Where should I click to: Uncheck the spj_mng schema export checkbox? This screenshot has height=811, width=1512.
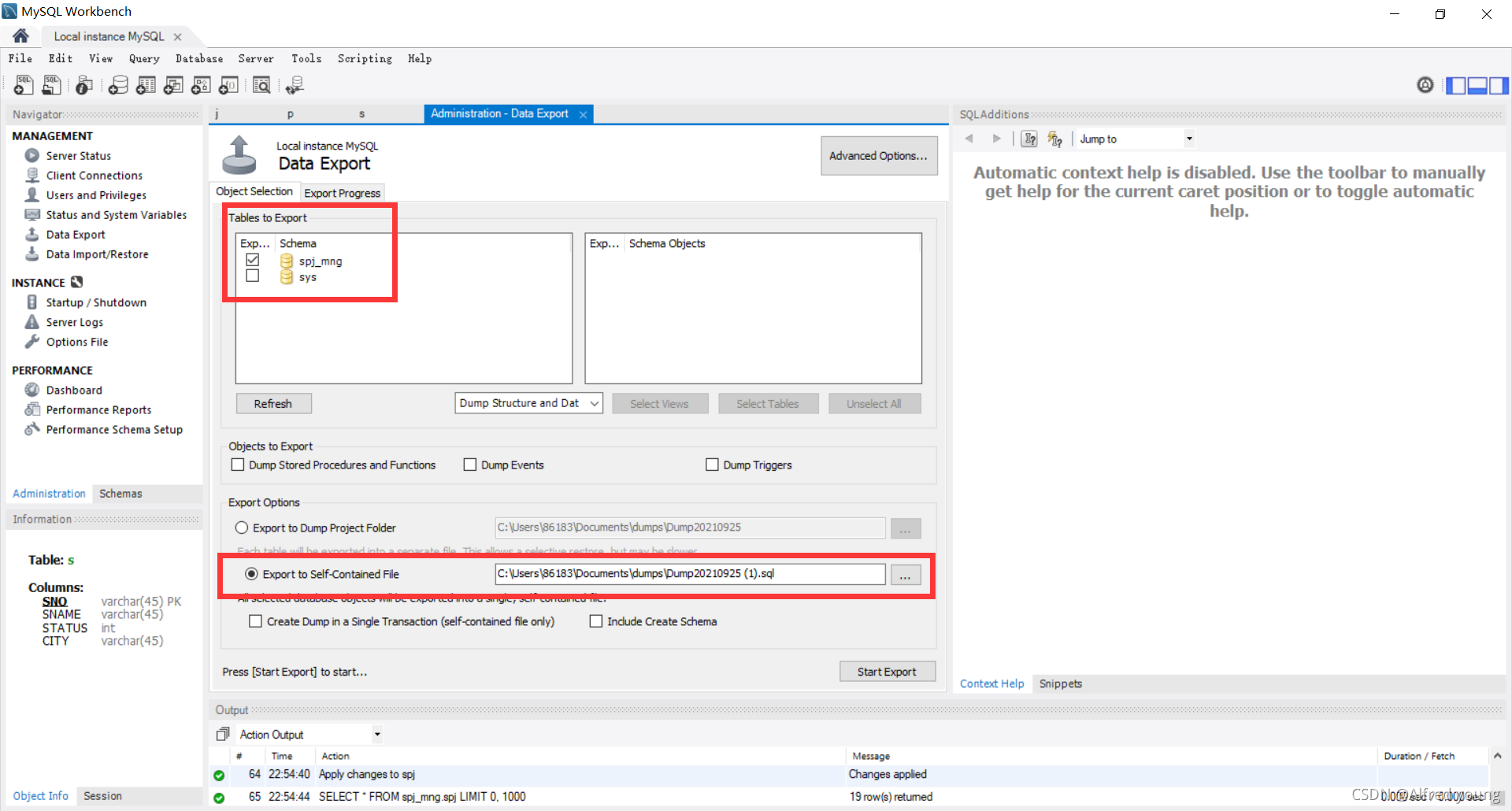tap(252, 260)
